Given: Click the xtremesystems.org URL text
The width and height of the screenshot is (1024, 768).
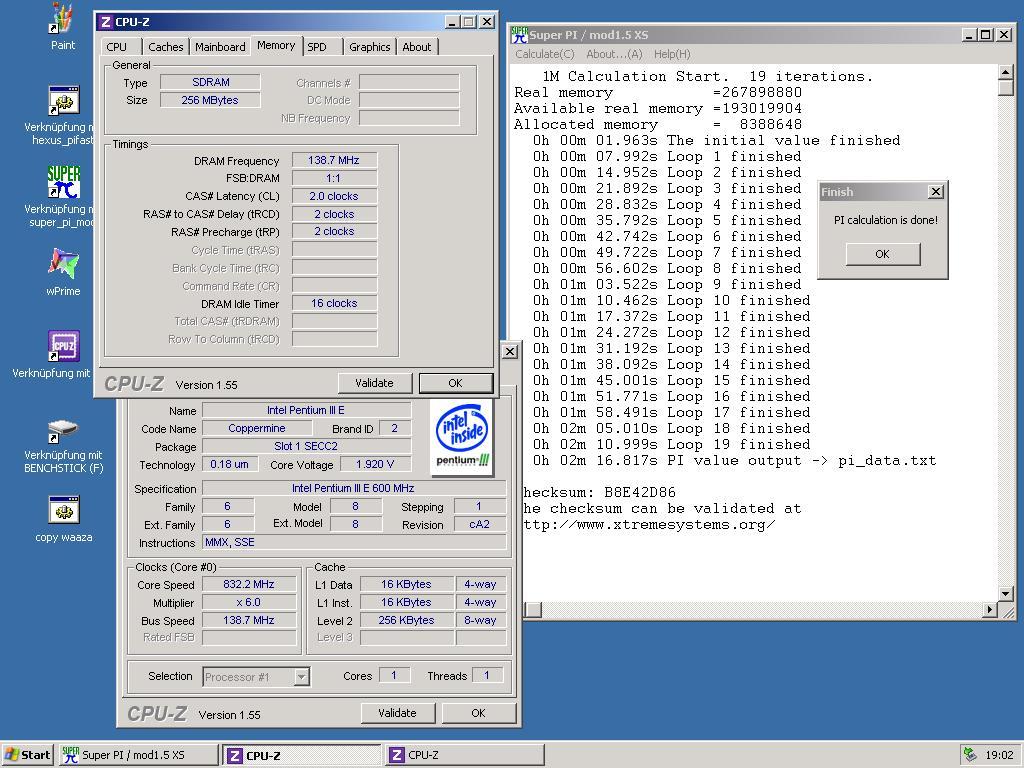Looking at the screenshot, I should pyautogui.click(x=649, y=524).
